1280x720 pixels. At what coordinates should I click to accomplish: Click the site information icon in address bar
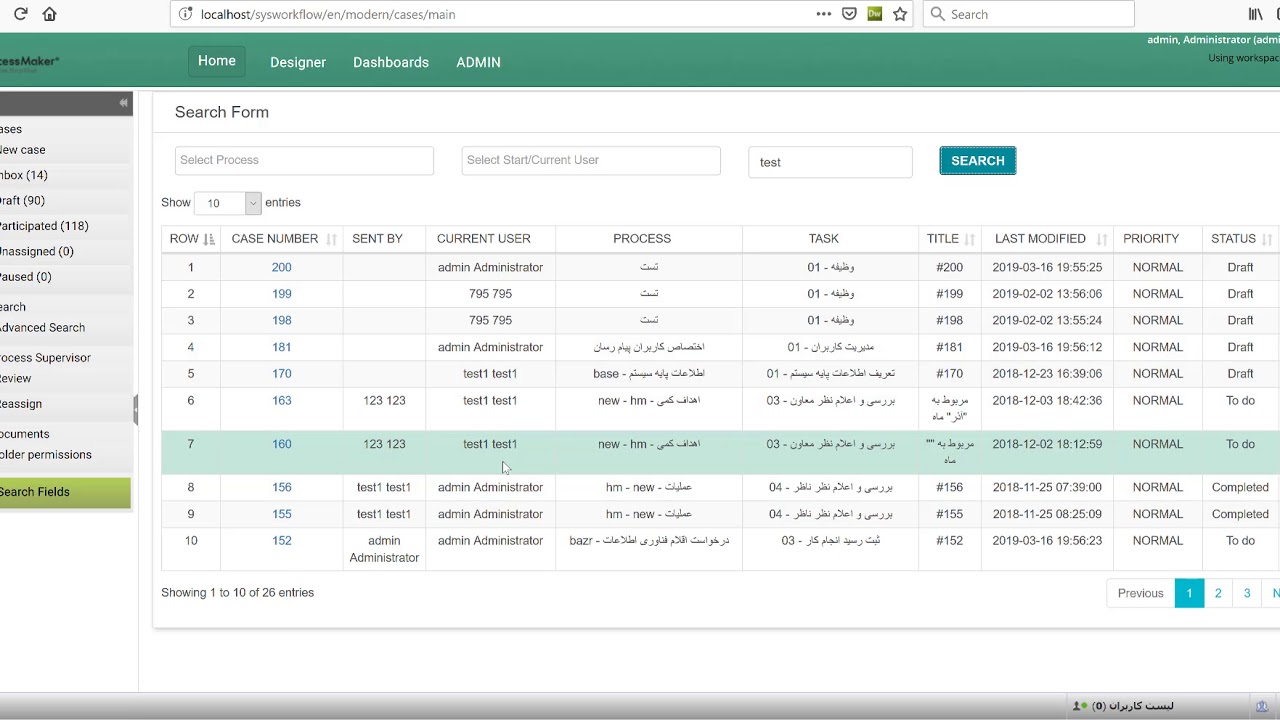coord(185,14)
